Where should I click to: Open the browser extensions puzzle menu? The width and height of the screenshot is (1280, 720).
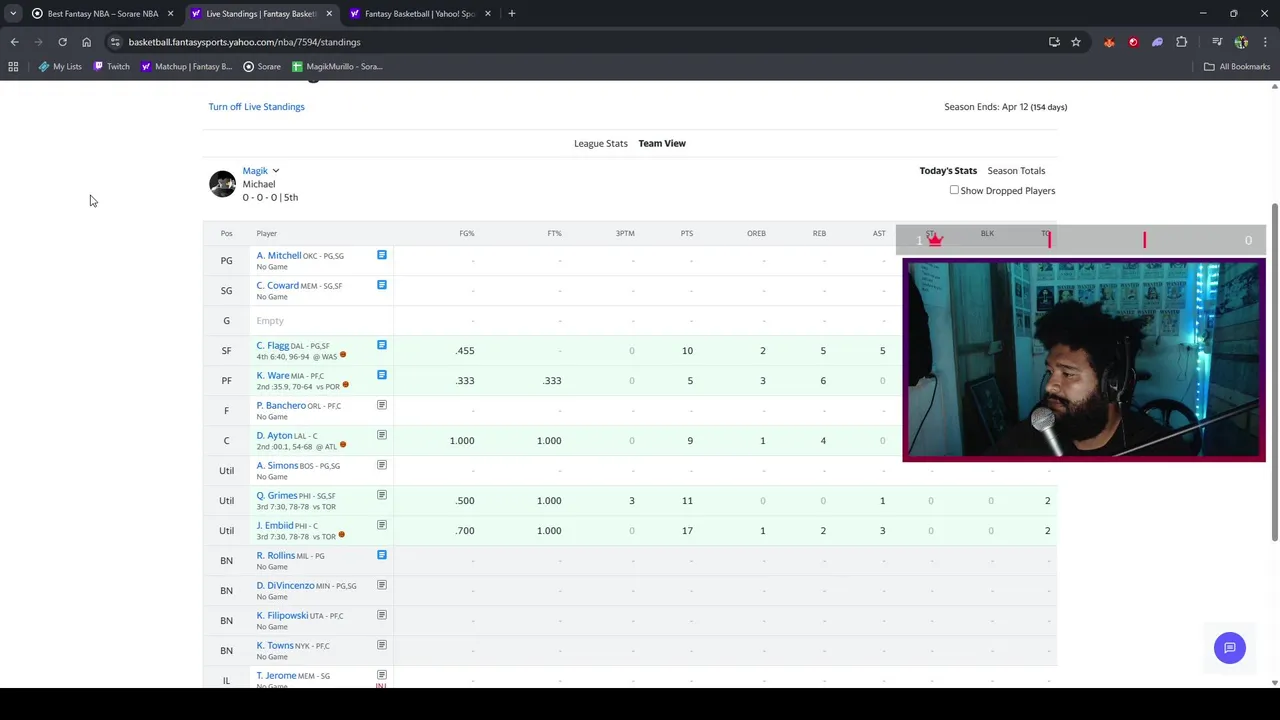pos(1182,42)
